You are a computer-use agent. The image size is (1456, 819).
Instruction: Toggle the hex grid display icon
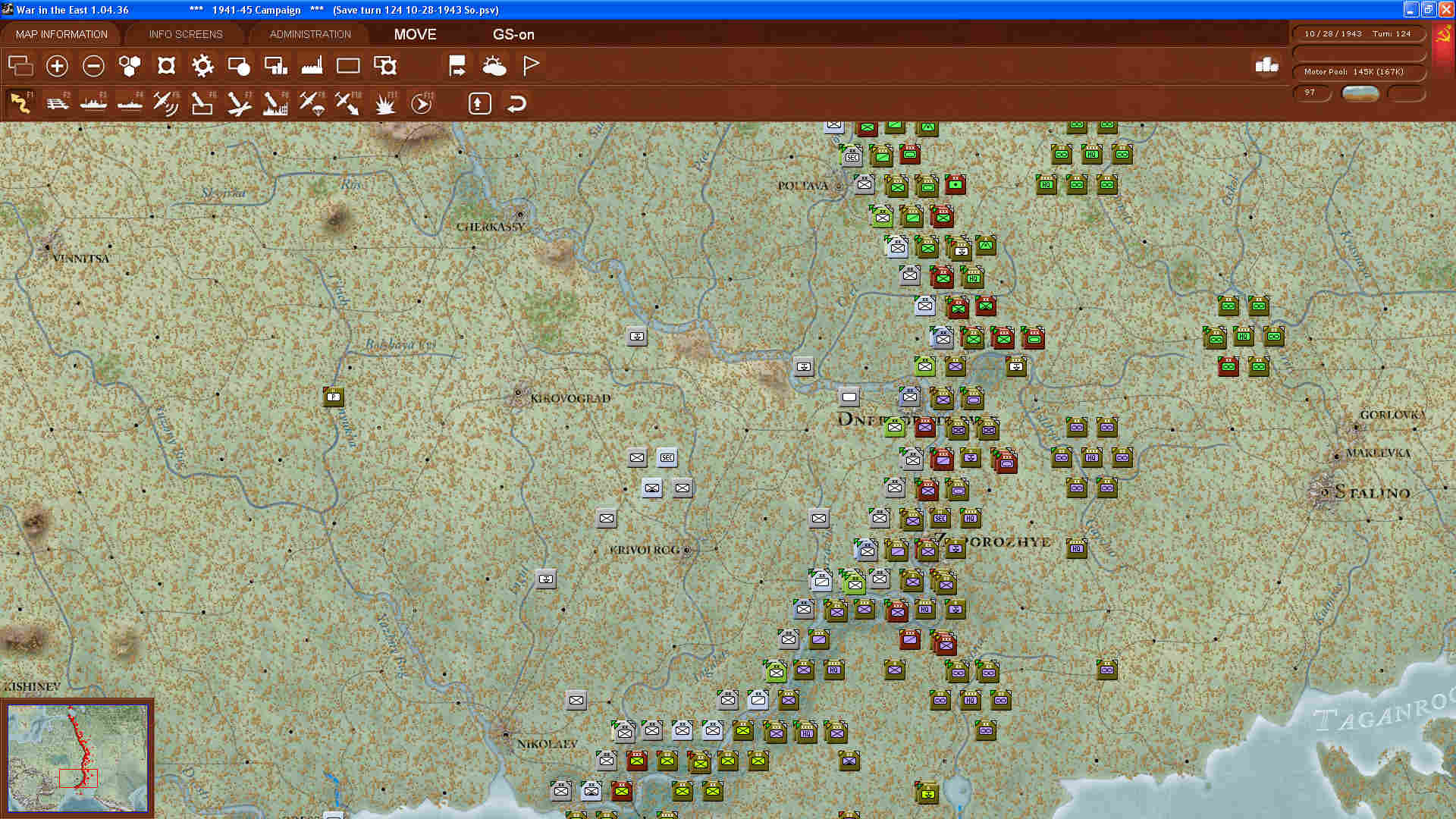point(130,66)
